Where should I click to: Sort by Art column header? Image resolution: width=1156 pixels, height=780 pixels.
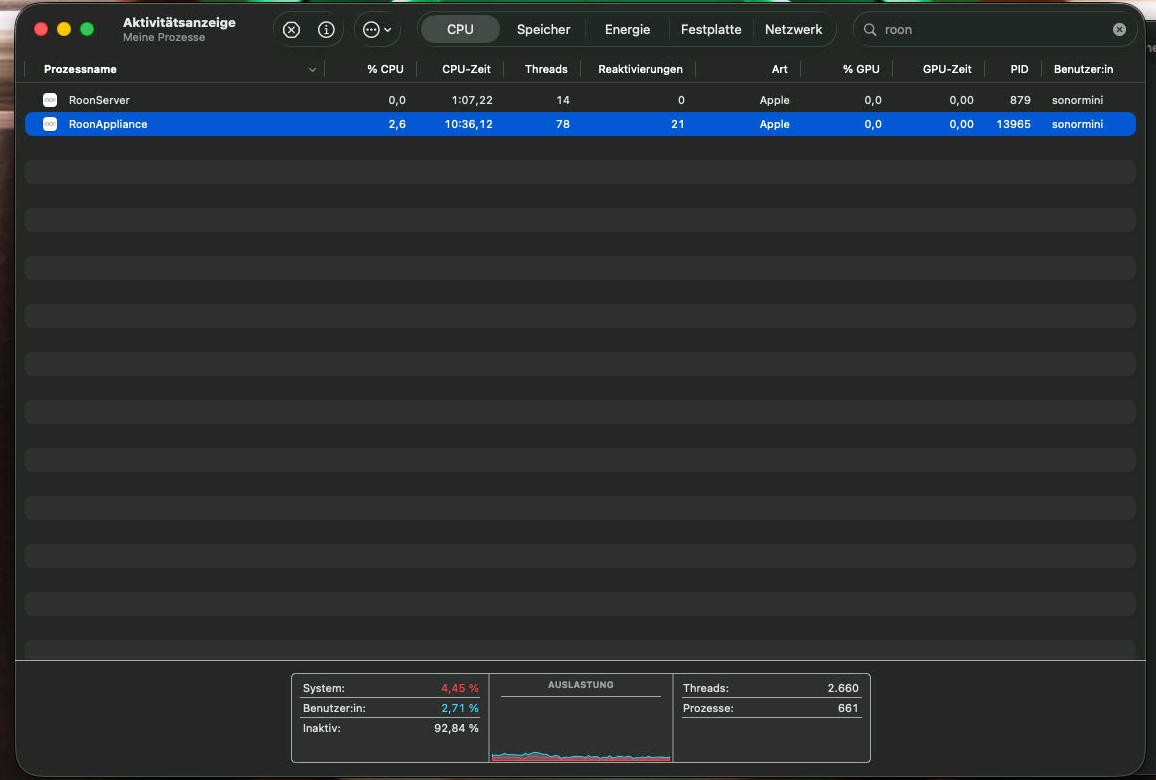[779, 69]
